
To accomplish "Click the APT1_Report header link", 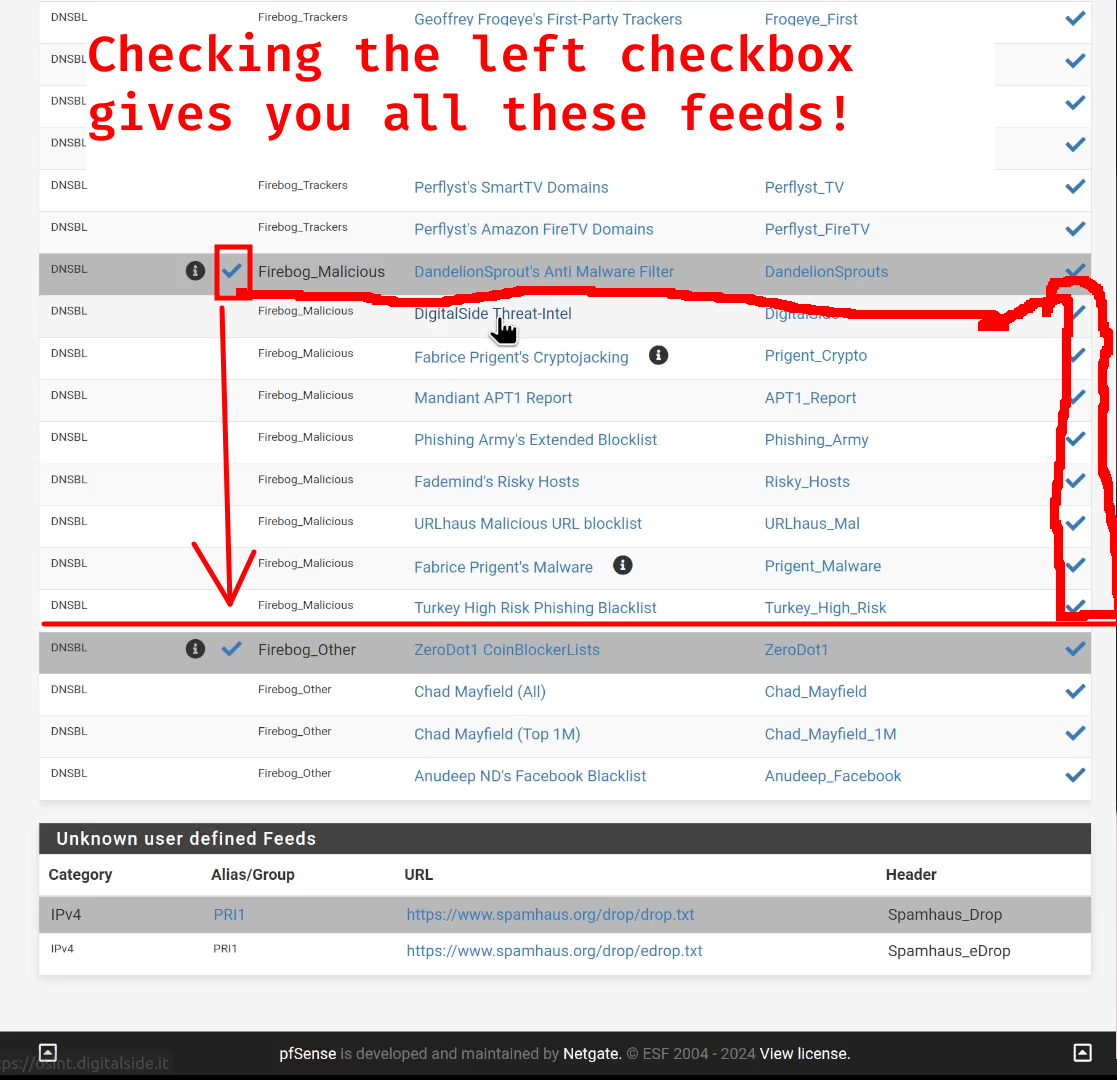I will pos(810,398).
